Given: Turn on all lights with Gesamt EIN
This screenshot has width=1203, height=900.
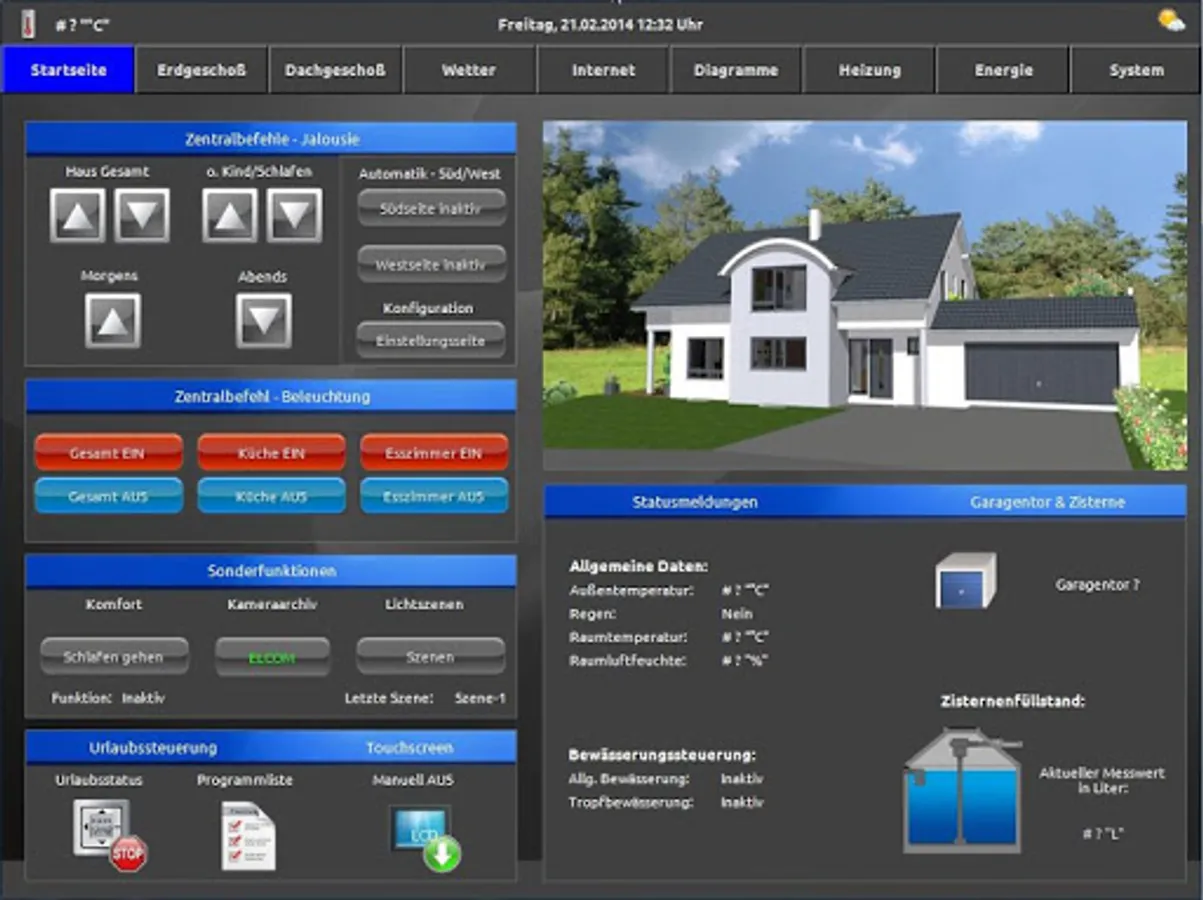Looking at the screenshot, I should coord(108,453).
